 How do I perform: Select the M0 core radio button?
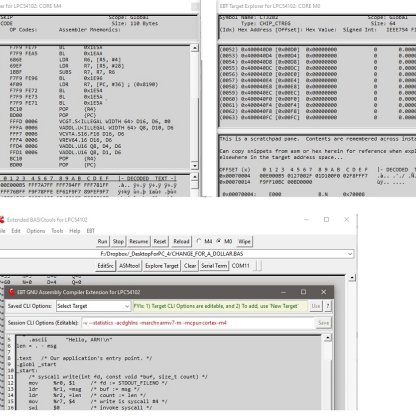219,241
